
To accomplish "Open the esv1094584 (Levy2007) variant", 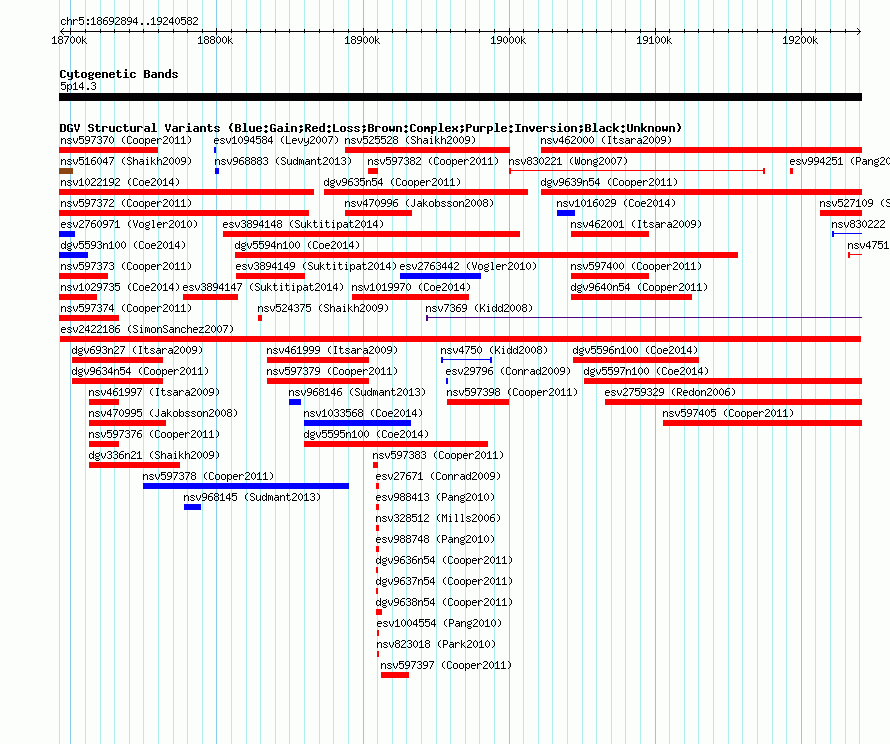I will 276,140.
